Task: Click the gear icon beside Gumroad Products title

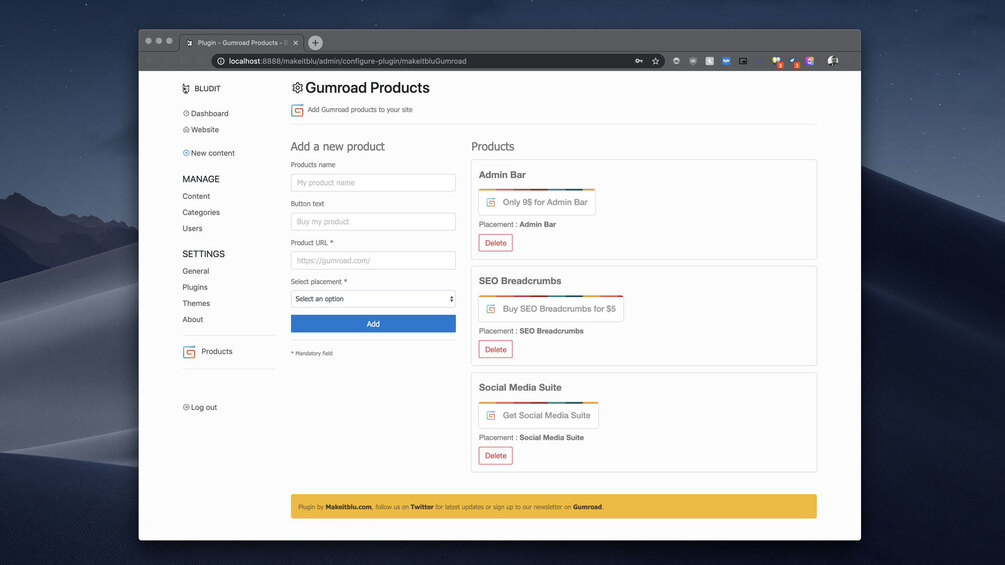Action: pyautogui.click(x=297, y=88)
